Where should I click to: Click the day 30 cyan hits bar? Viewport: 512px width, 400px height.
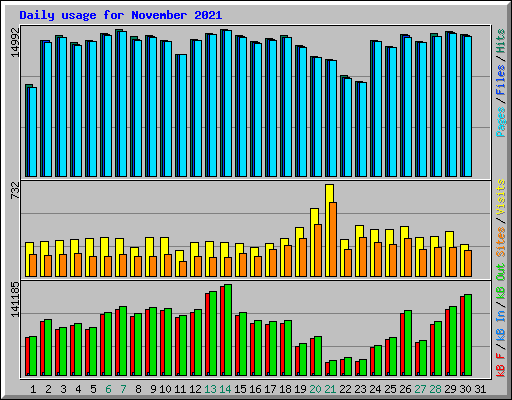tap(468, 106)
